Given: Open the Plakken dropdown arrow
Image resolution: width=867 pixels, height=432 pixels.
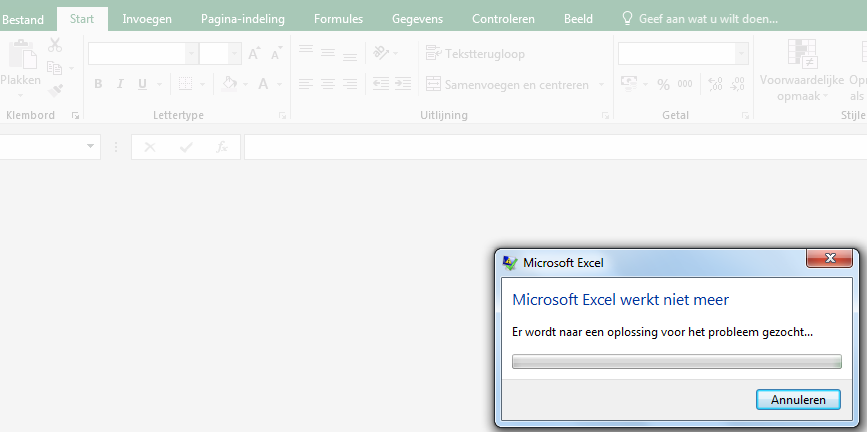Looking at the screenshot, I should (x=20, y=95).
